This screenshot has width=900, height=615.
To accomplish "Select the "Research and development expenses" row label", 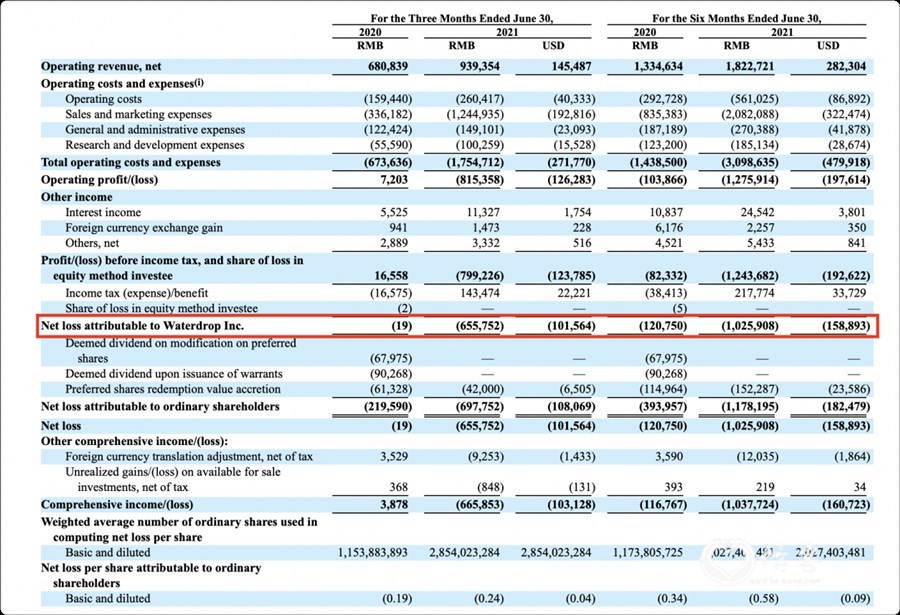I will tap(154, 145).
